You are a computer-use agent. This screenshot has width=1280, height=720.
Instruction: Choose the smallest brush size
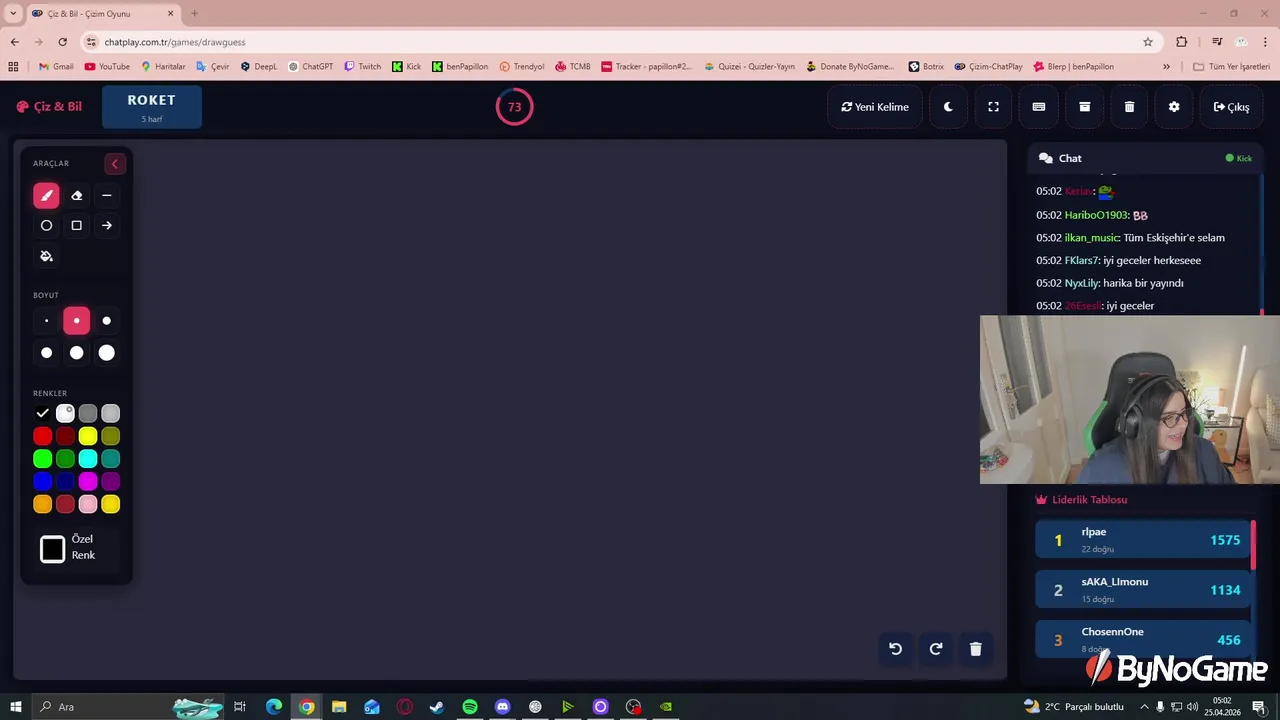(46, 321)
